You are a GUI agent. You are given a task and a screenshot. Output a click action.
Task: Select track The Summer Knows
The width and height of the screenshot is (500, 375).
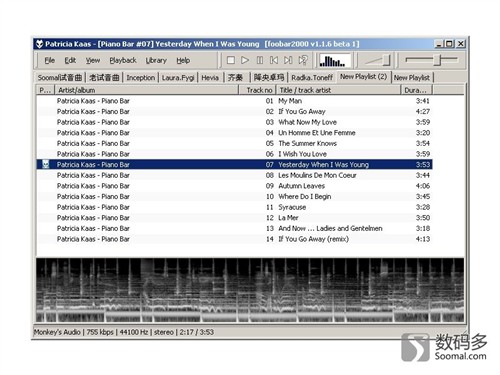click(234, 143)
